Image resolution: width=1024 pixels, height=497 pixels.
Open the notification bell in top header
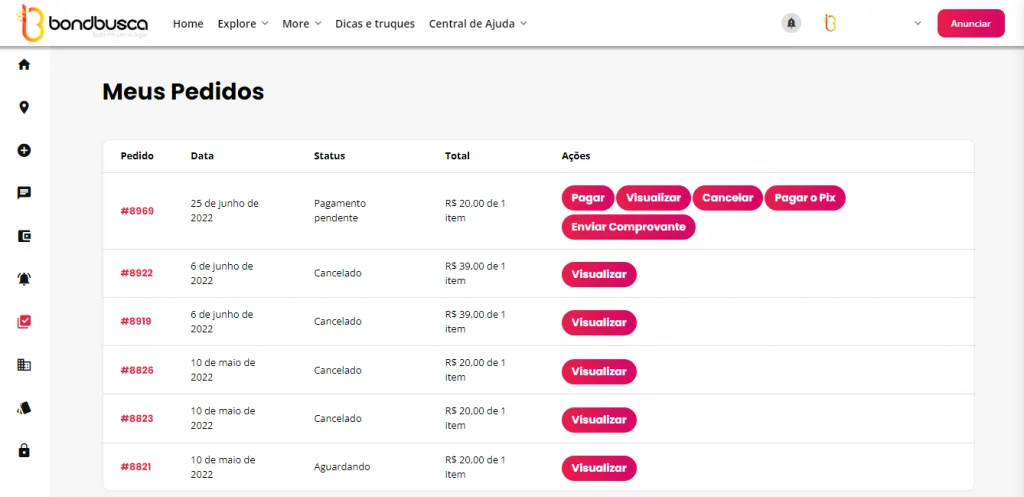tap(791, 23)
